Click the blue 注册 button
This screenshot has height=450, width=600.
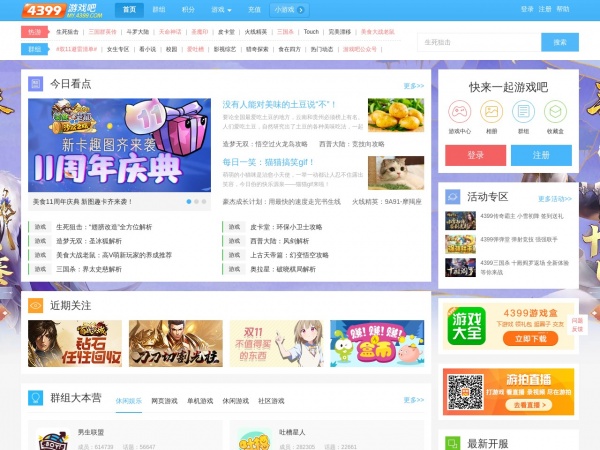coord(541,155)
